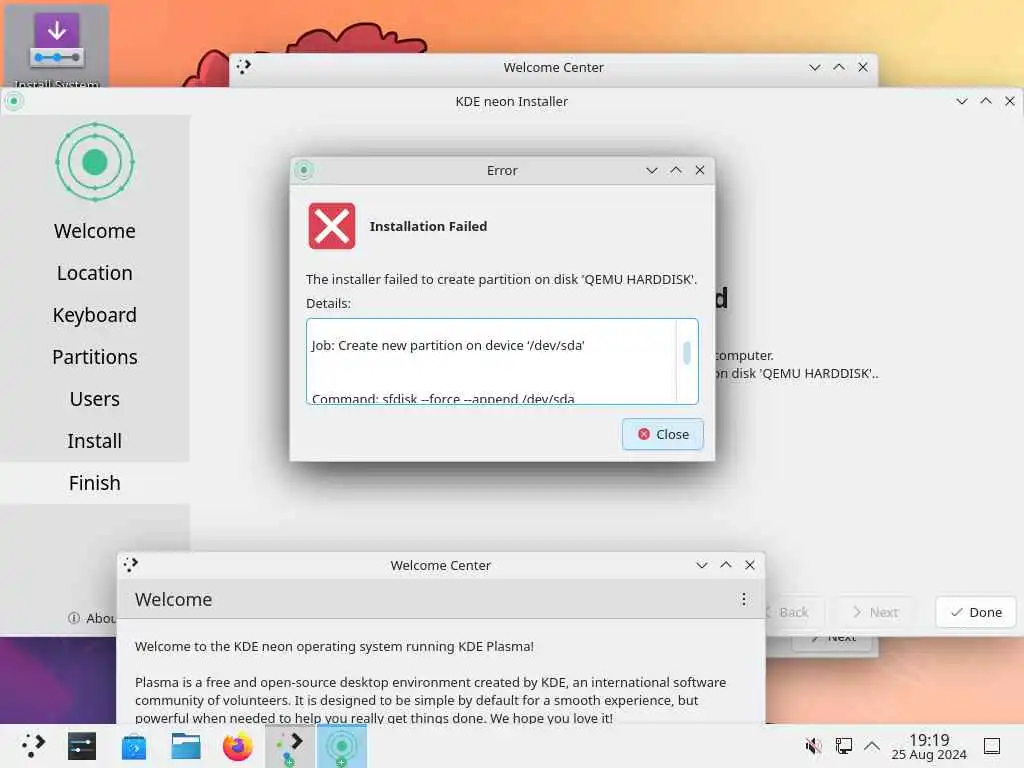Screen dimensions: 1024x768
Task: Click the KDE neon logo in sidebar
Action: [95, 162]
